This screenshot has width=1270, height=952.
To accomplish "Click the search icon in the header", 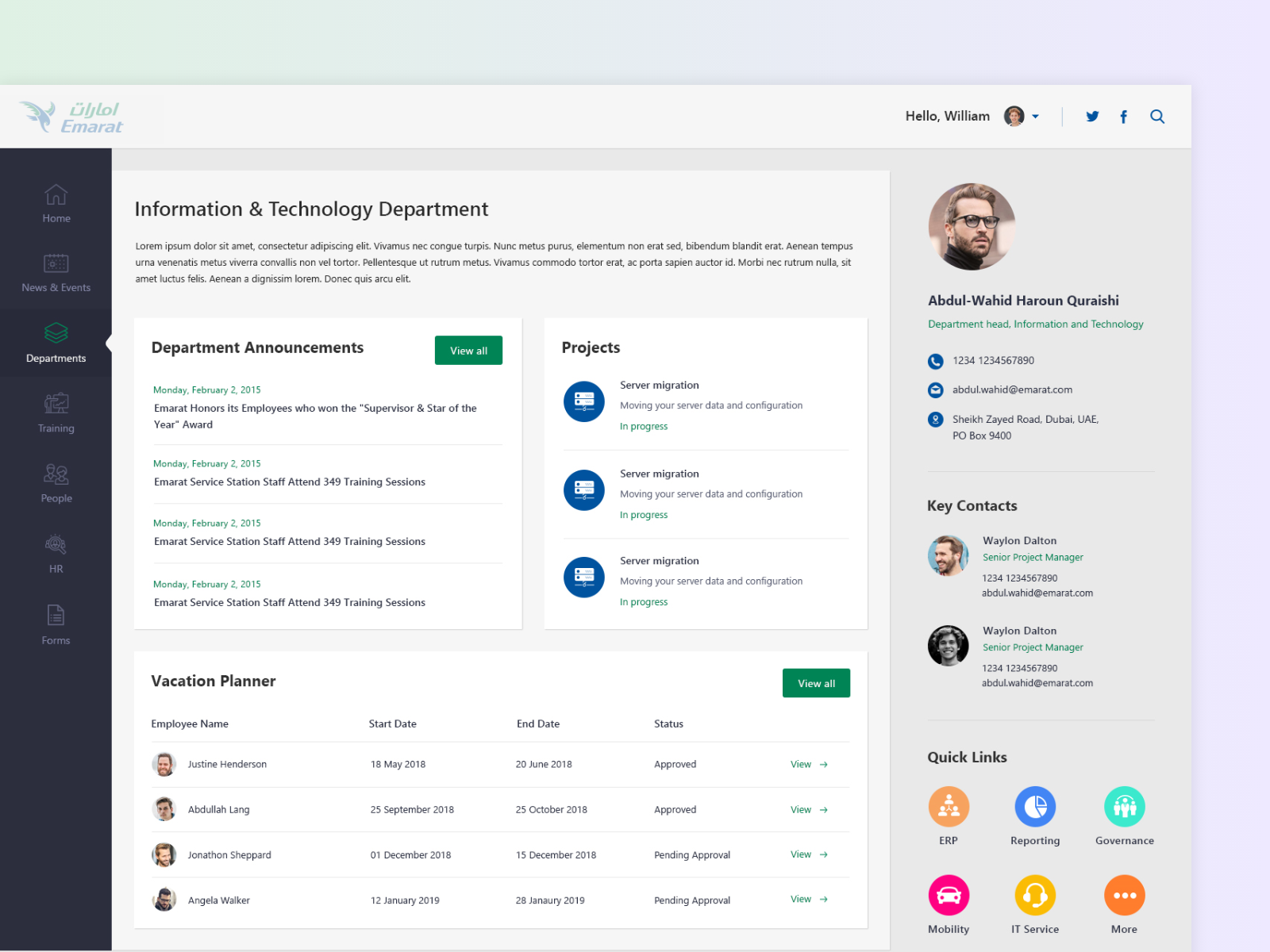I will click(x=1157, y=116).
